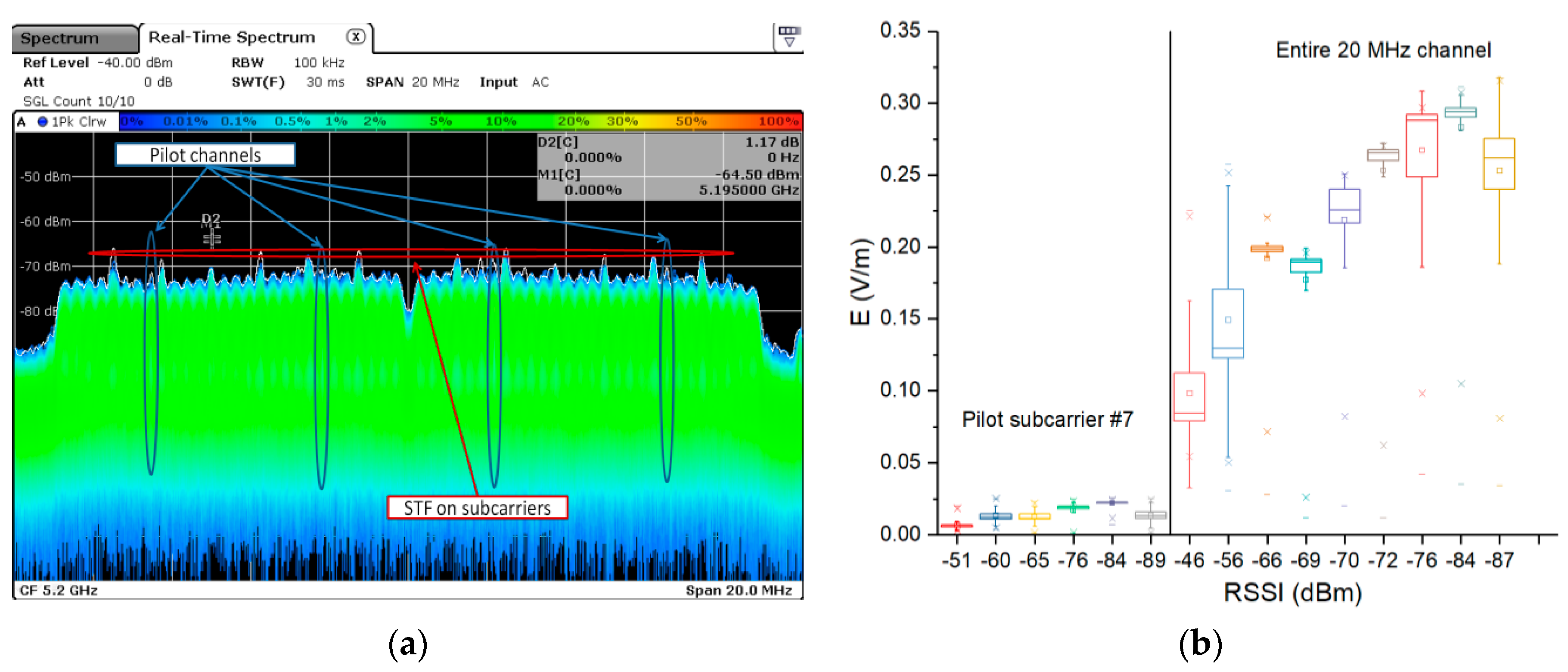Click the Pilot channels annotation box
The image size is (1568, 672).
tap(205, 155)
